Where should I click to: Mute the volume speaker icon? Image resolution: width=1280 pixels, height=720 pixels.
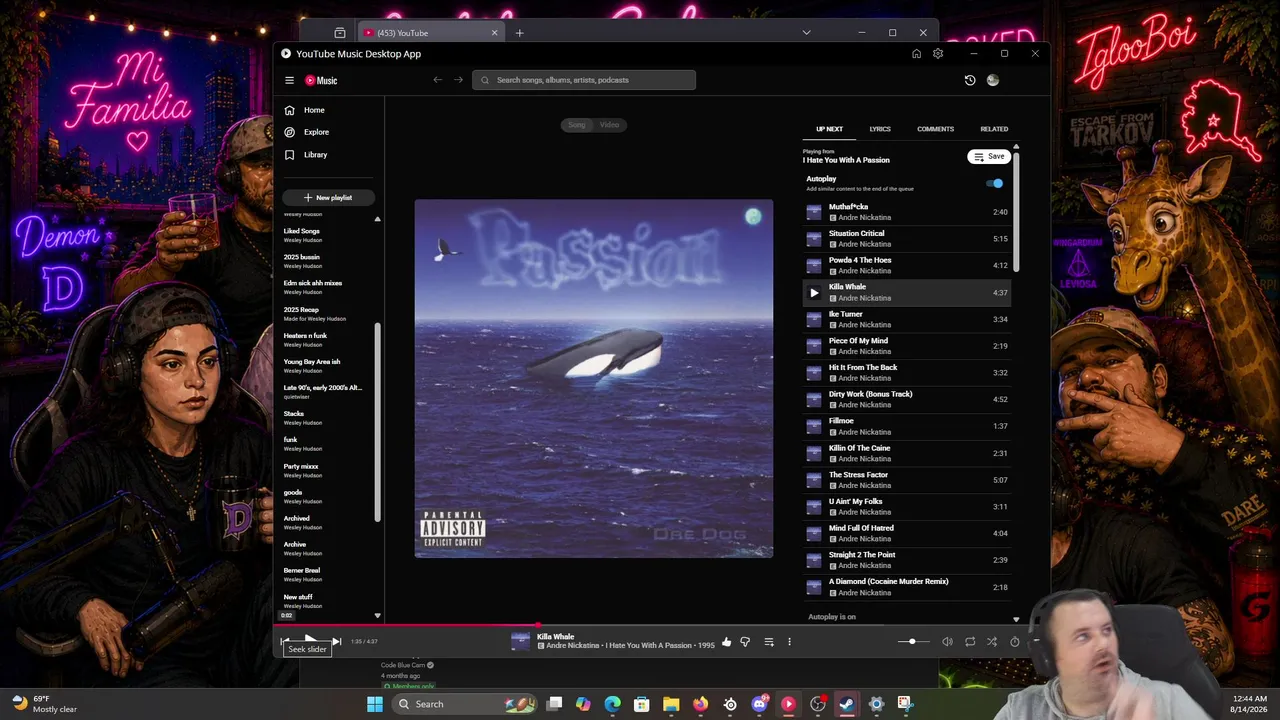coord(948,642)
